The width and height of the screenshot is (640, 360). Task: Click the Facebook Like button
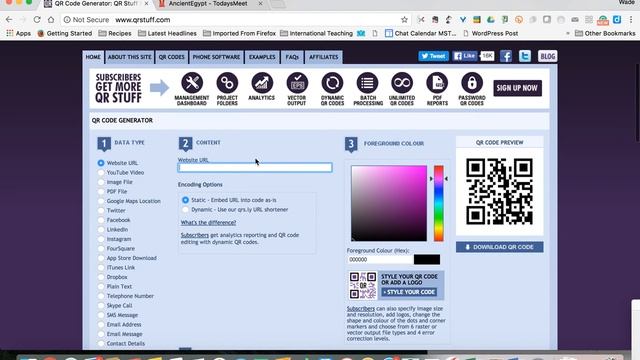point(464,56)
